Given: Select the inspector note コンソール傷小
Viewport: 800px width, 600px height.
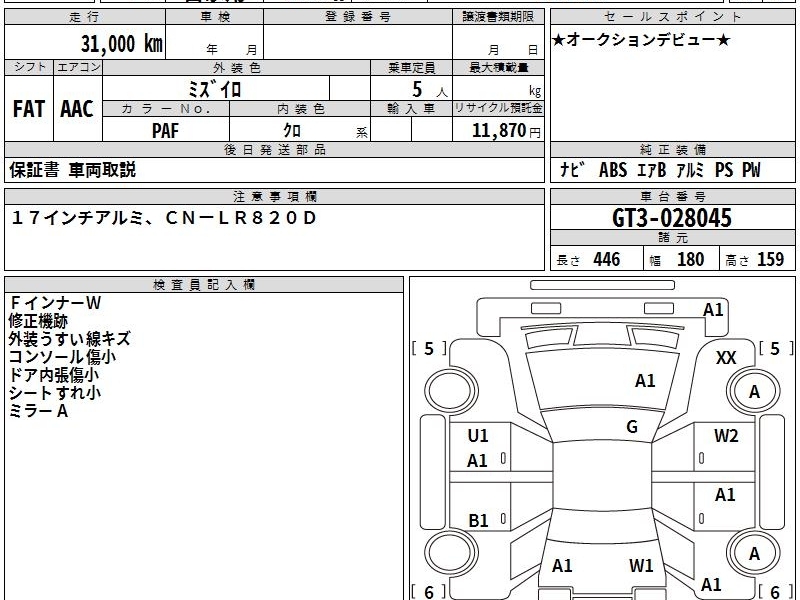Looking at the screenshot, I should click(x=62, y=357).
